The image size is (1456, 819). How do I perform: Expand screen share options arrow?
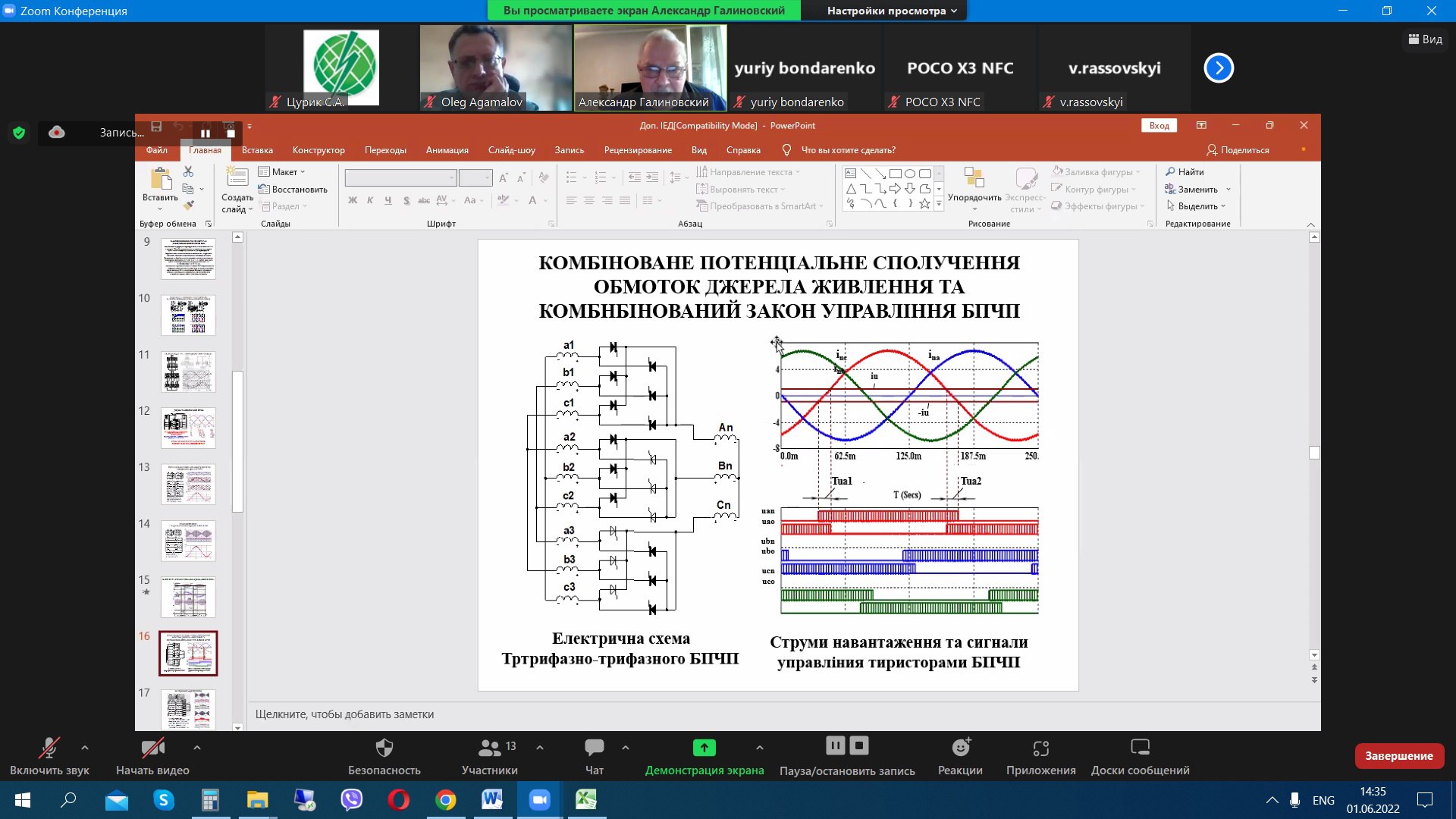point(760,748)
